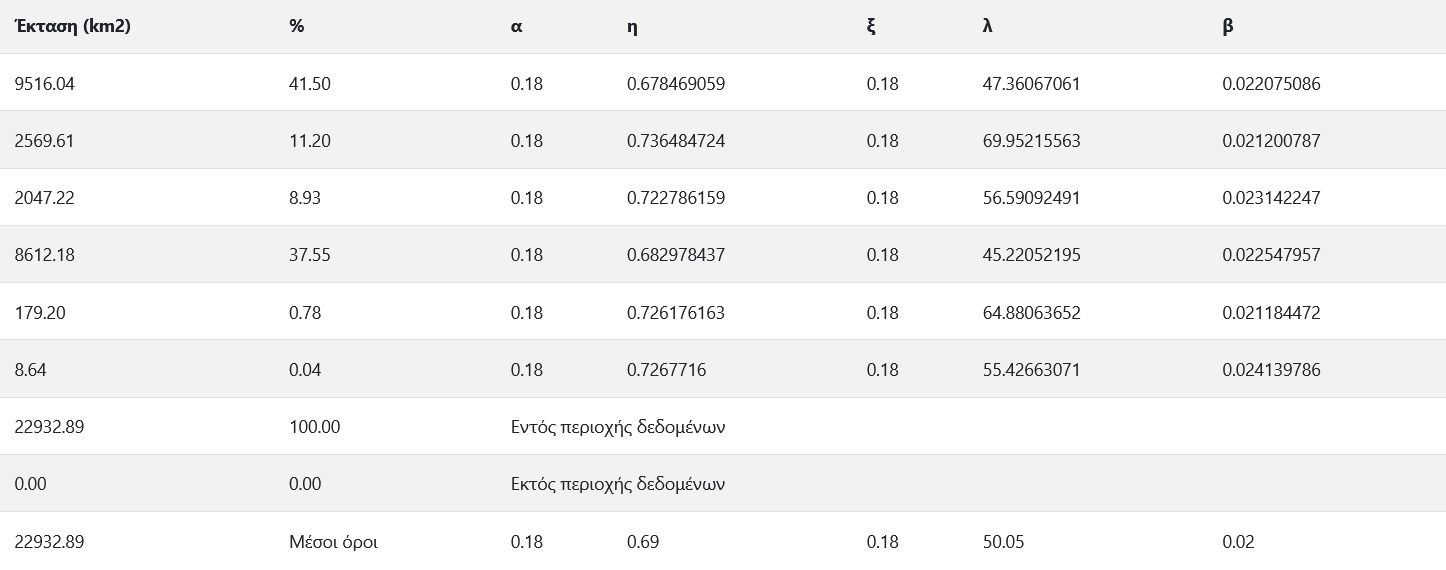Select the λ column header
Image resolution: width=1446 pixels, height=570 pixels.
coord(988,26)
